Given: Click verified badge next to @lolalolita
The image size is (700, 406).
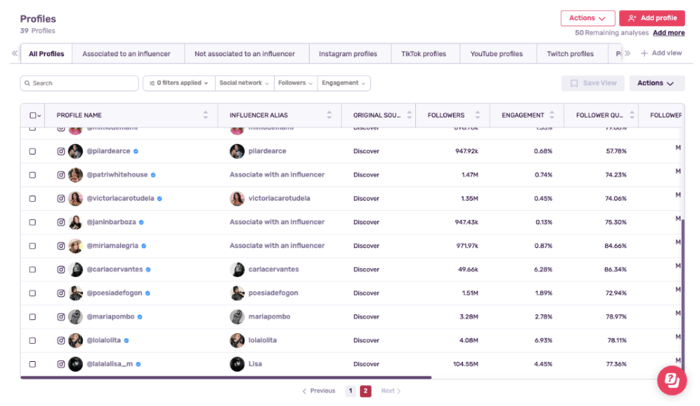Looking at the screenshot, I should click(127, 340).
